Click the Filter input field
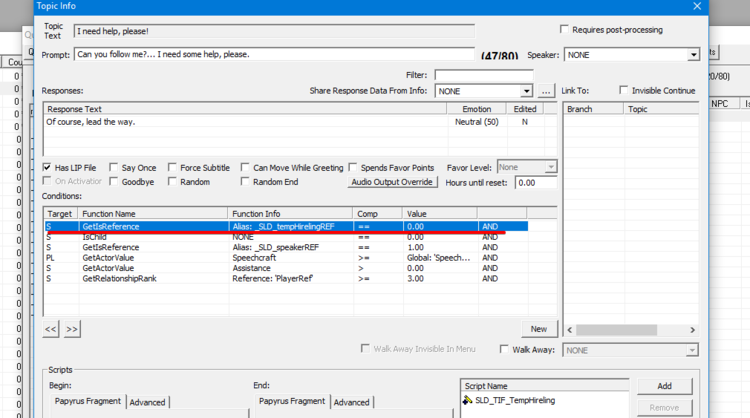The image size is (750, 418). [x=484, y=75]
